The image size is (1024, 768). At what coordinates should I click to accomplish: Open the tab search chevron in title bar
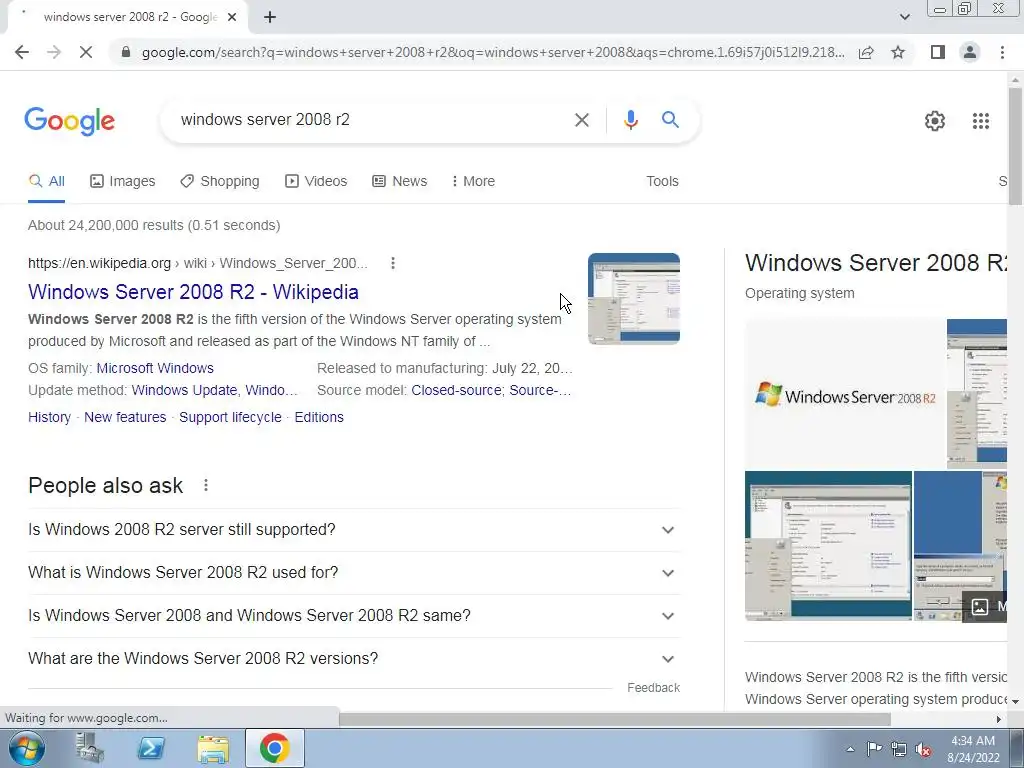904,17
